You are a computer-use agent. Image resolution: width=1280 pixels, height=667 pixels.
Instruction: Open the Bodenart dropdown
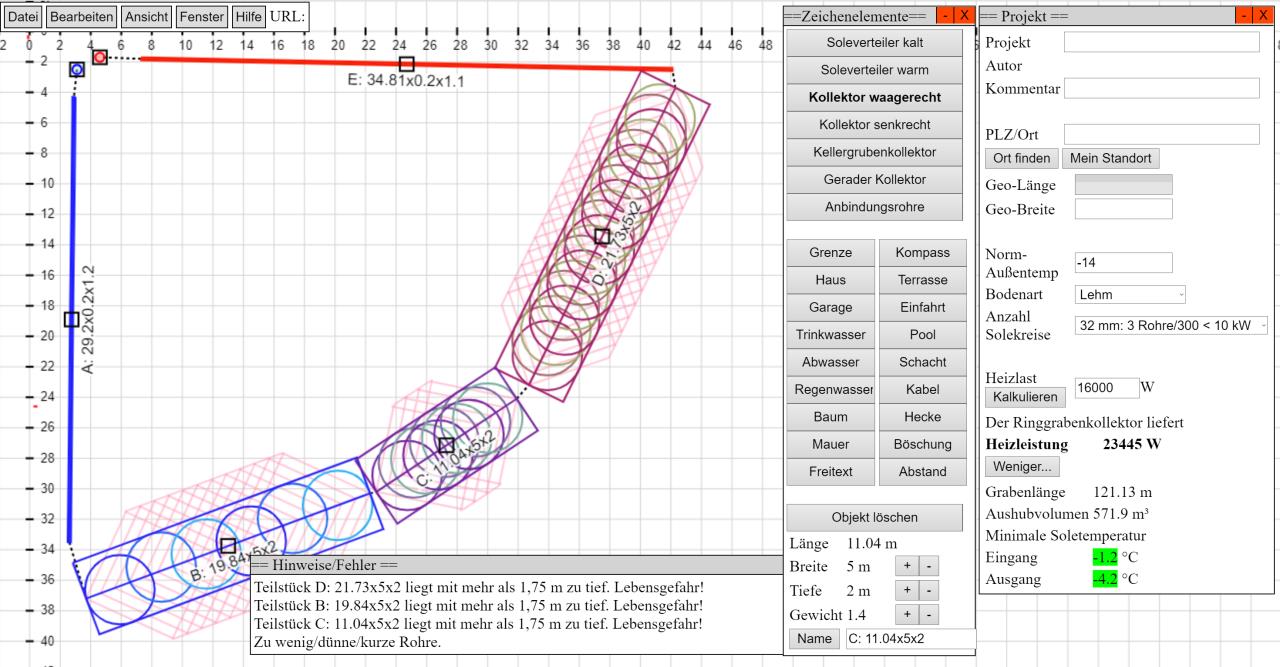[x=1130, y=295]
